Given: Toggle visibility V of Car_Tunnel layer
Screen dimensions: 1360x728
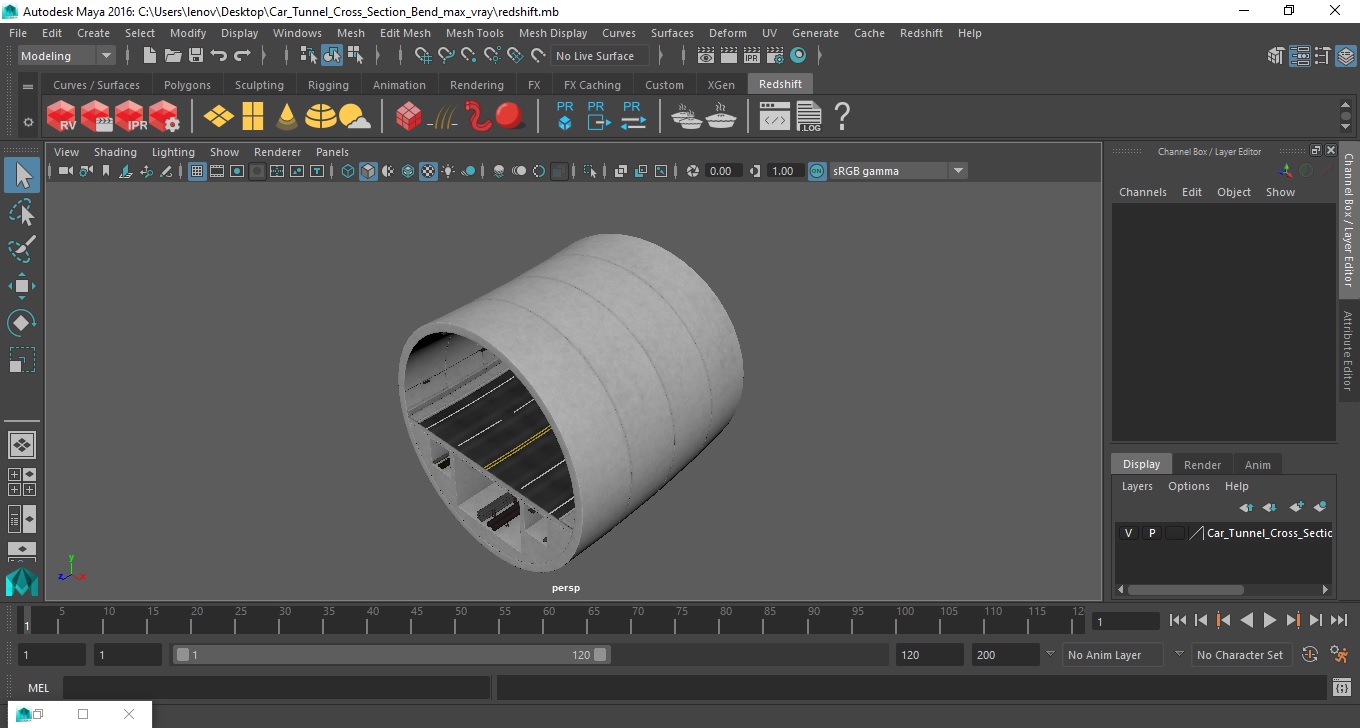Looking at the screenshot, I should 1128,533.
